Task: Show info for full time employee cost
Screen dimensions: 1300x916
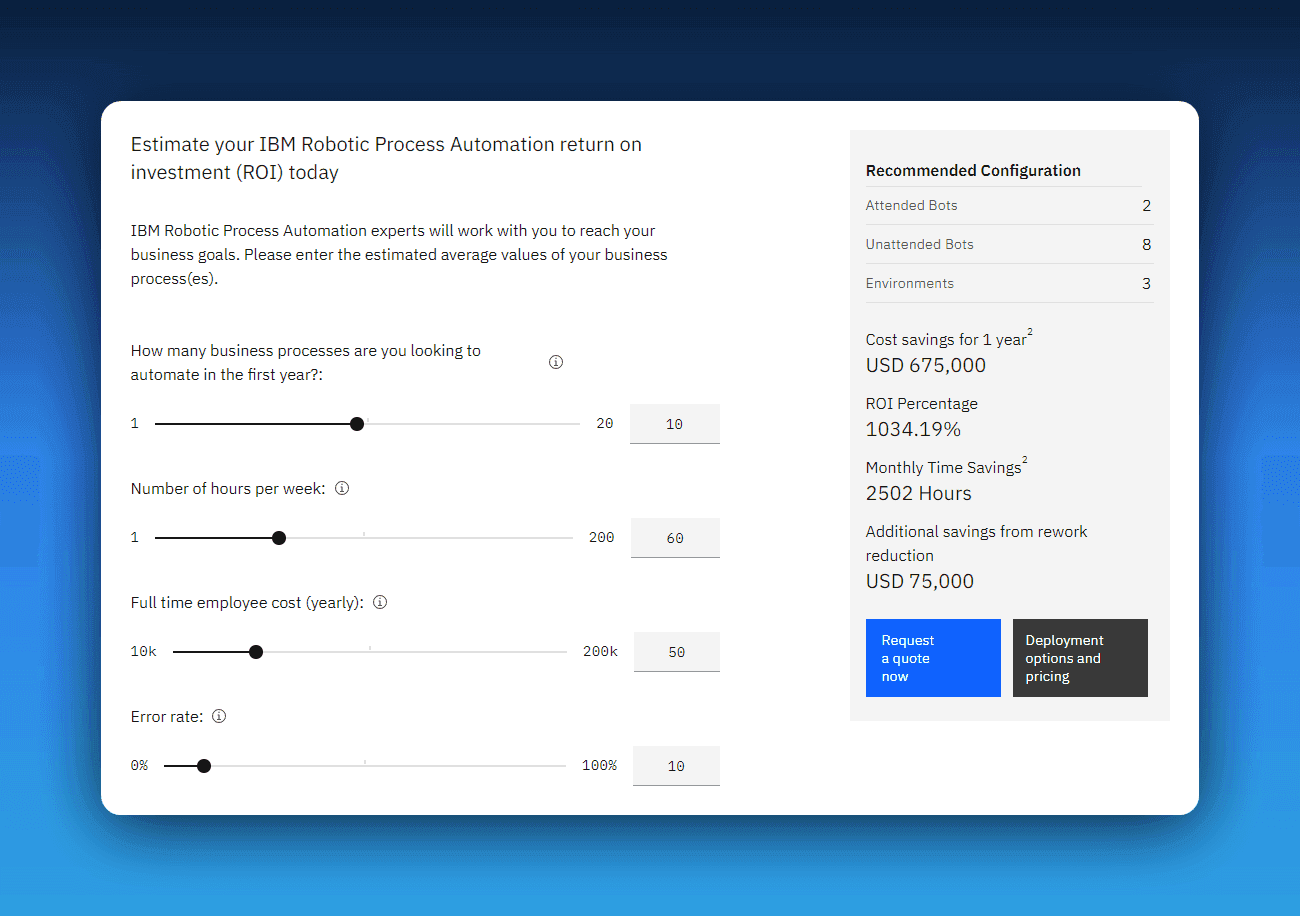Action: point(380,603)
